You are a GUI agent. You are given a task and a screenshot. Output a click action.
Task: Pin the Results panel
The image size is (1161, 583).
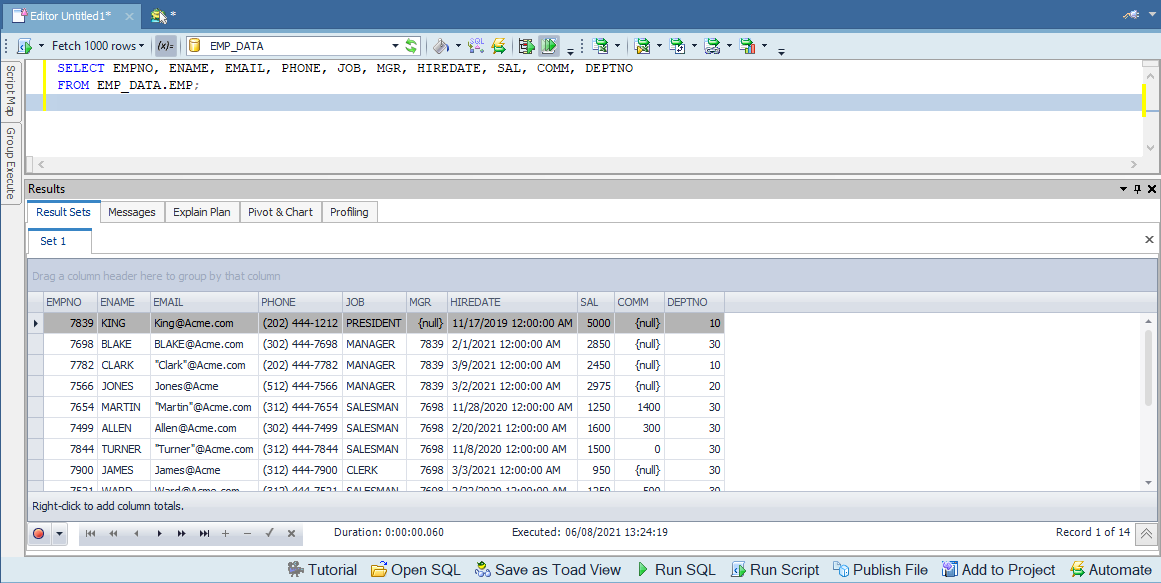pos(1137,190)
